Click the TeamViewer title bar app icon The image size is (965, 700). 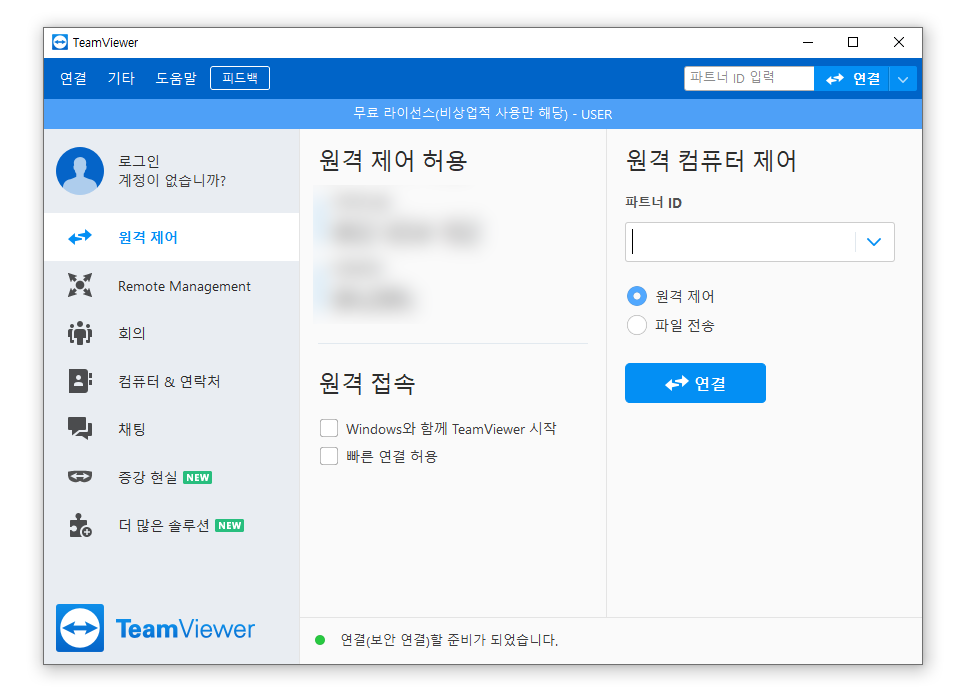(x=60, y=42)
